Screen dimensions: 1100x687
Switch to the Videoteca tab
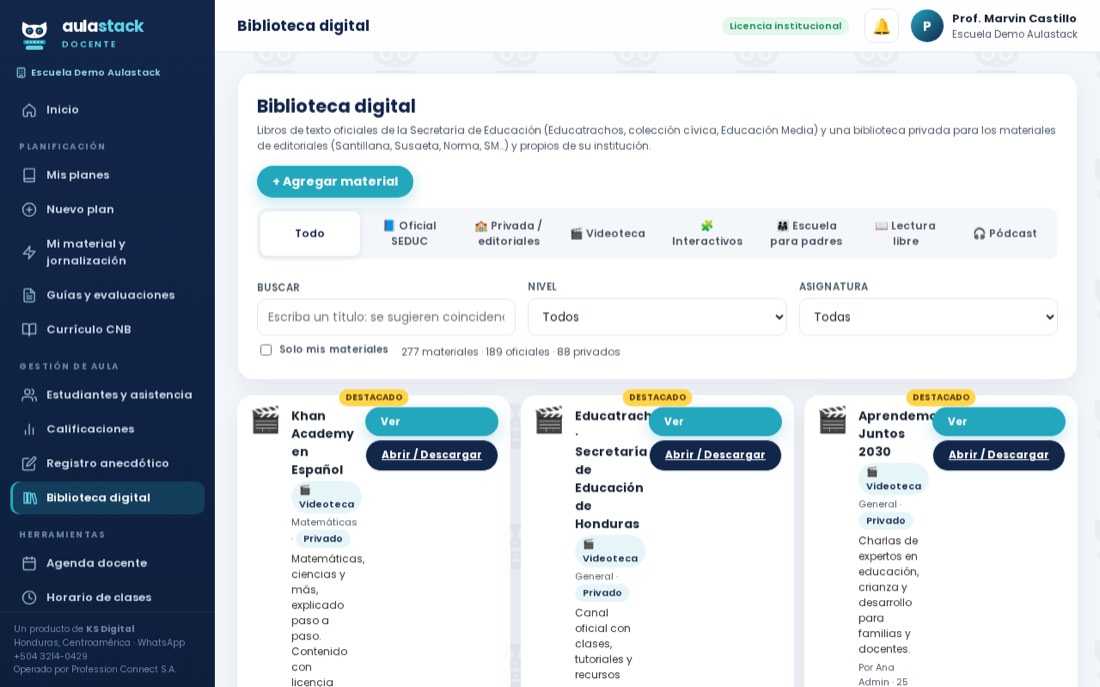608,234
